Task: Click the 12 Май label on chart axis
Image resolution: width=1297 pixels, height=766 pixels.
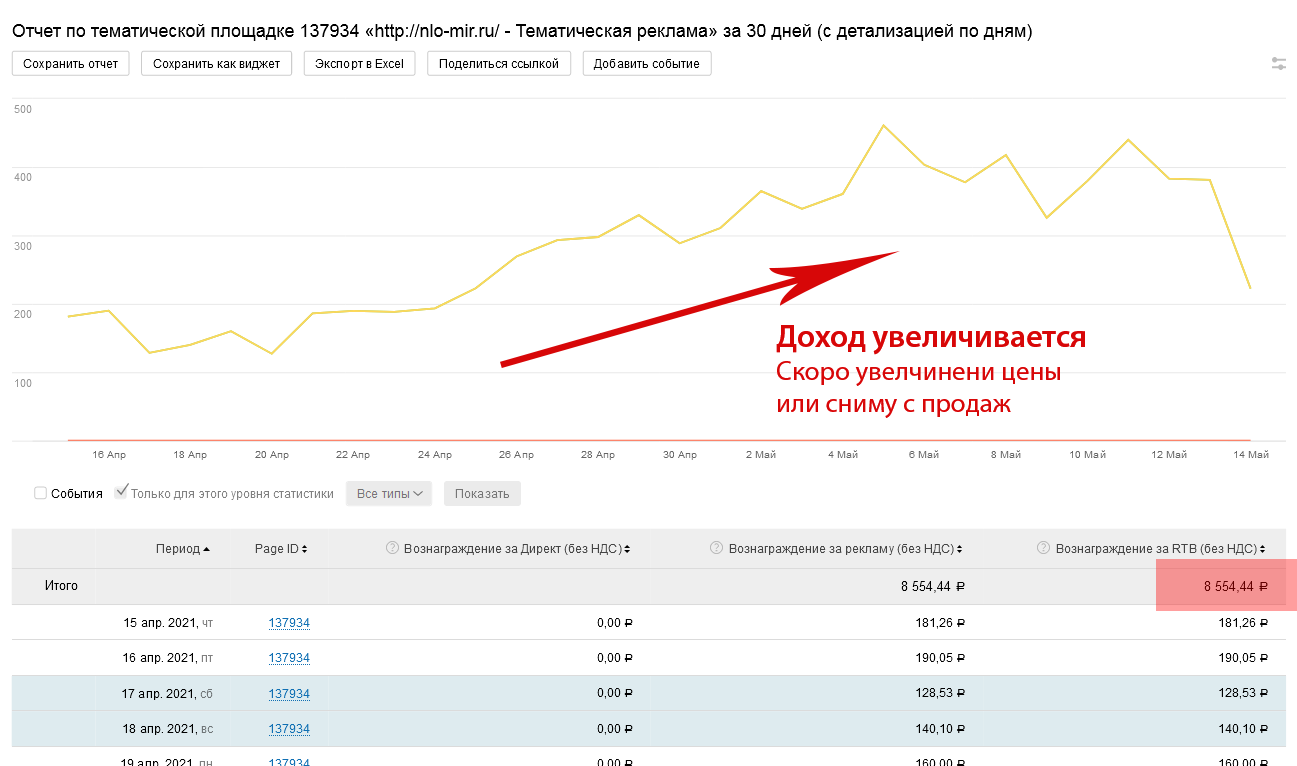Action: point(1169,455)
